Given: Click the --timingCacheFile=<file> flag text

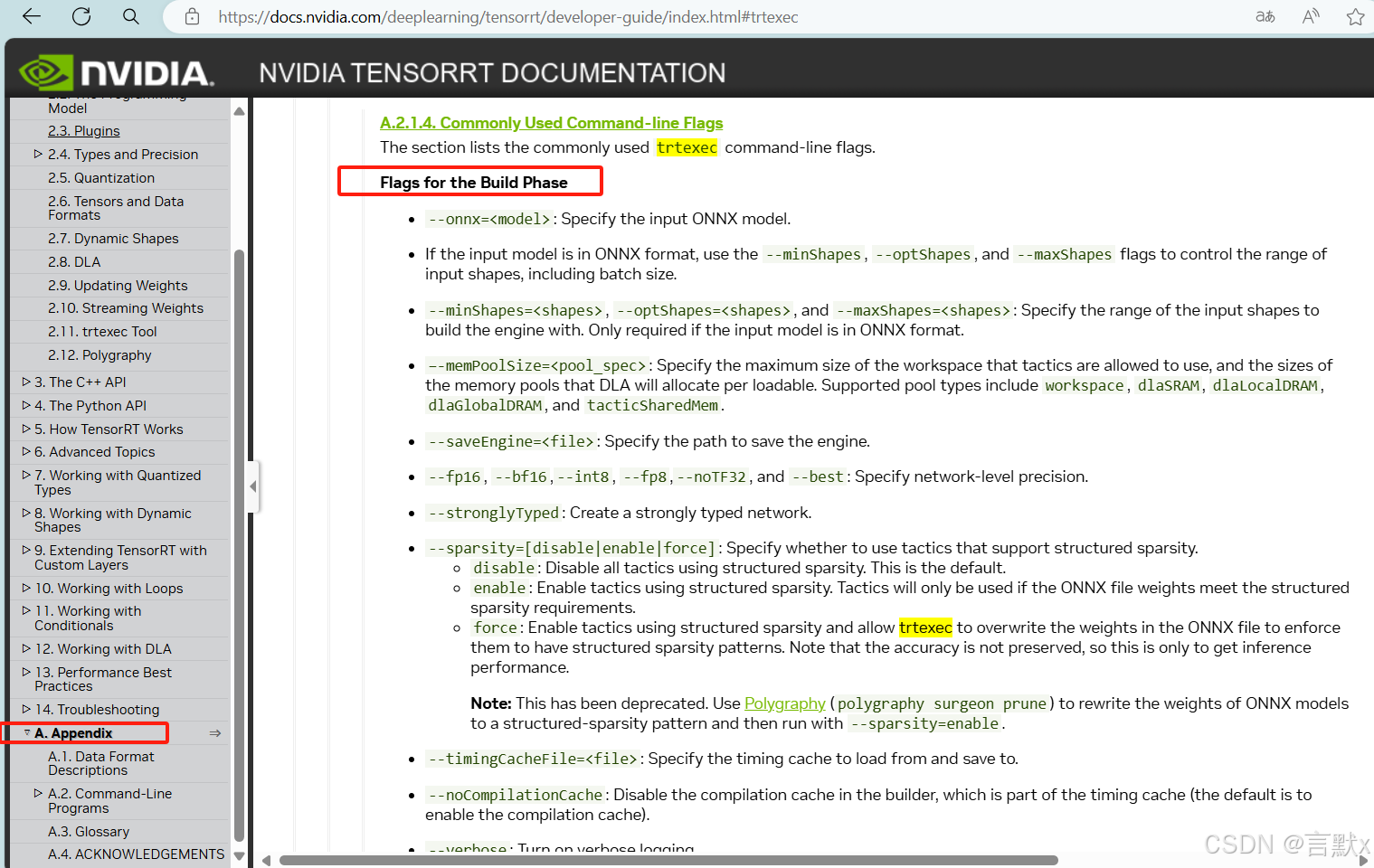Looking at the screenshot, I should click(533, 759).
